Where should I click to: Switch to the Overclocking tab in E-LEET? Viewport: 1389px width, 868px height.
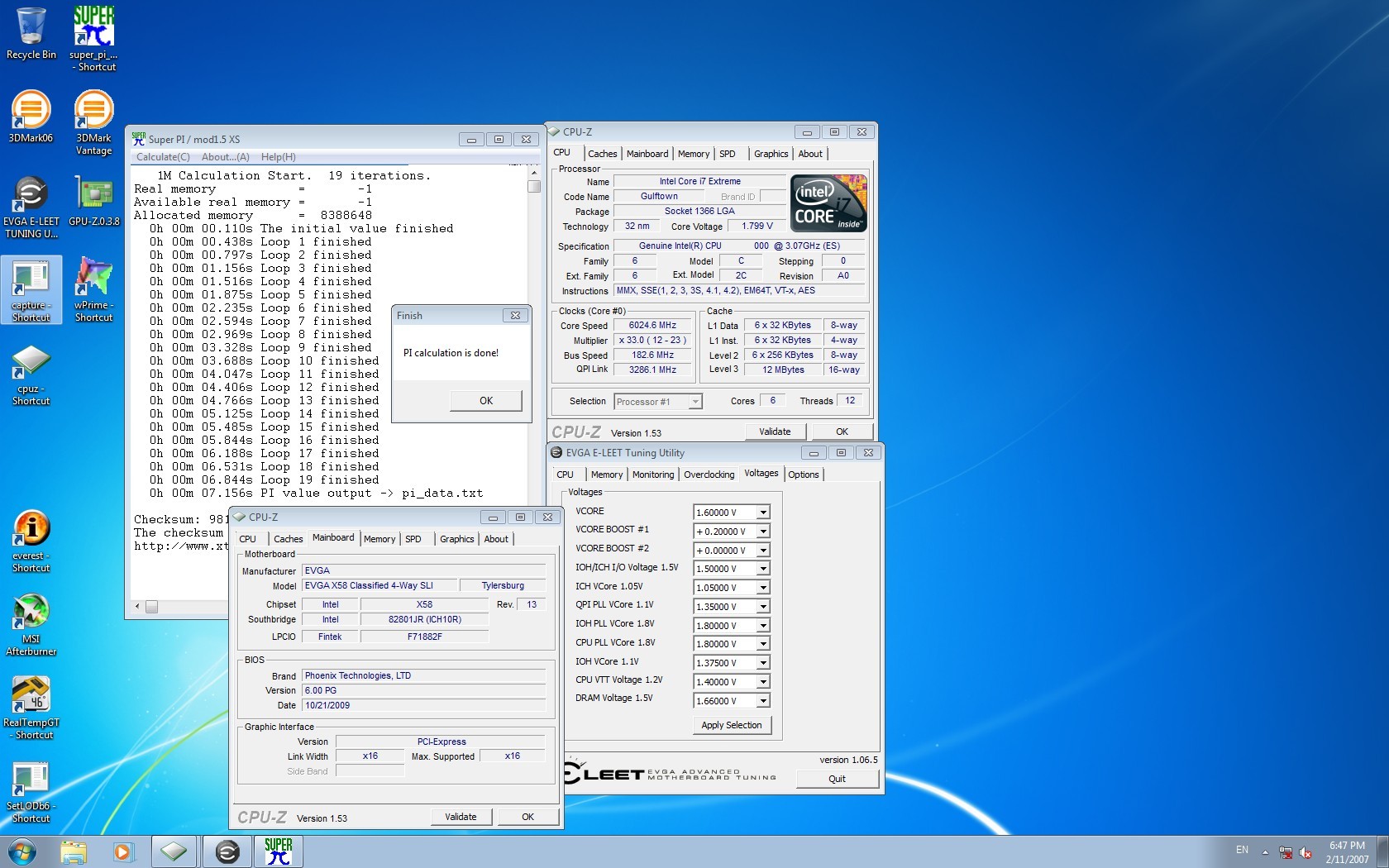(709, 475)
